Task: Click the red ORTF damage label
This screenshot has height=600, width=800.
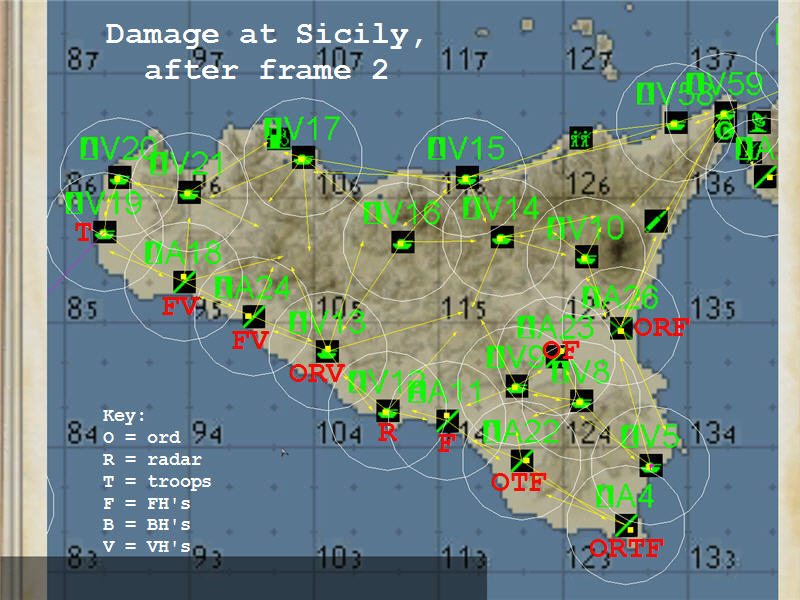Action: pyautogui.click(x=626, y=548)
